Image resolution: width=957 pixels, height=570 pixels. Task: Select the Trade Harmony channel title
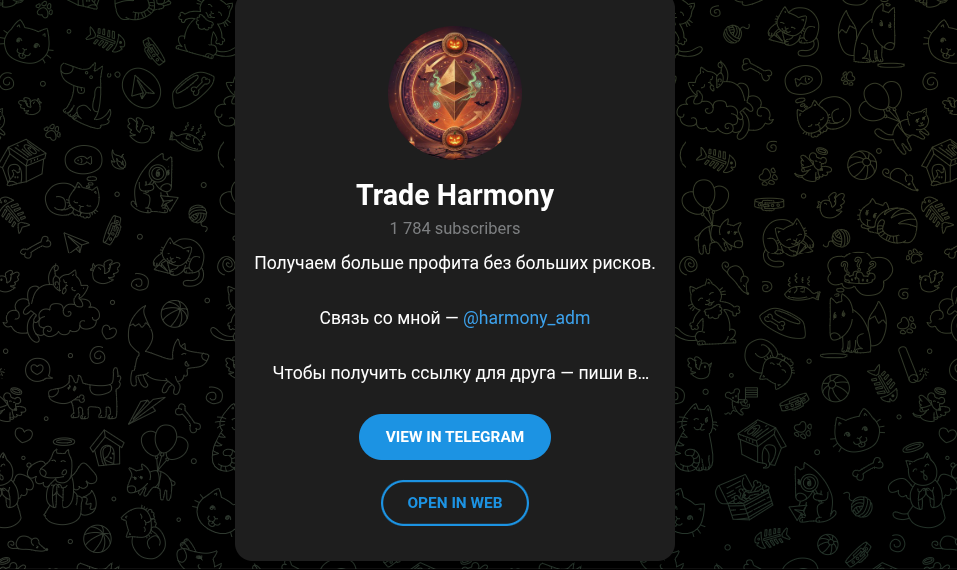(455, 195)
